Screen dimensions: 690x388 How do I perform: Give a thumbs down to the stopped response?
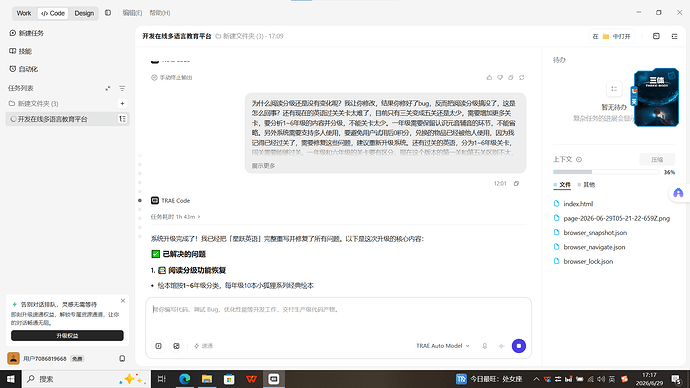(x=500, y=77)
